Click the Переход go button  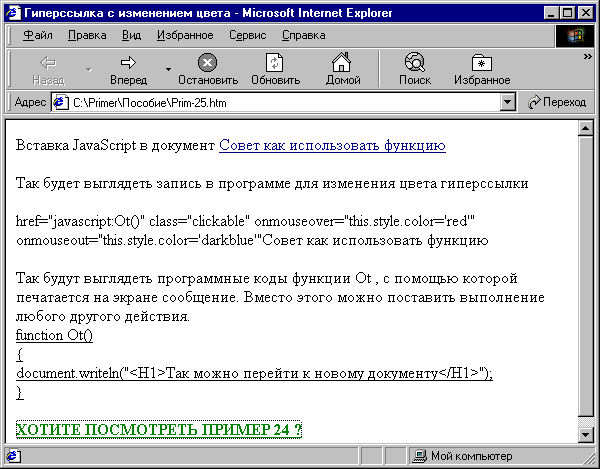click(557, 102)
